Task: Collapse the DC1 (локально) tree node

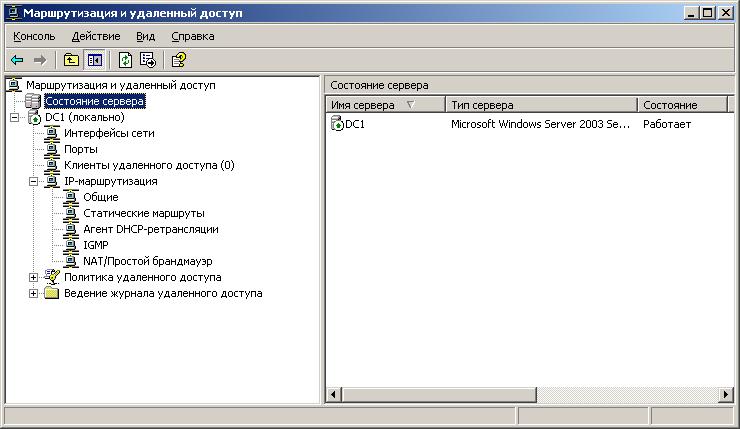Action: (x=15, y=118)
